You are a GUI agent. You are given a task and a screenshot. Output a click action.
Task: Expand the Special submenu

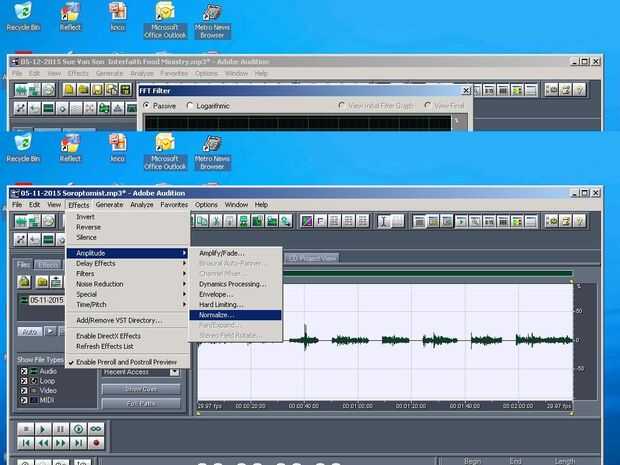click(x=127, y=294)
